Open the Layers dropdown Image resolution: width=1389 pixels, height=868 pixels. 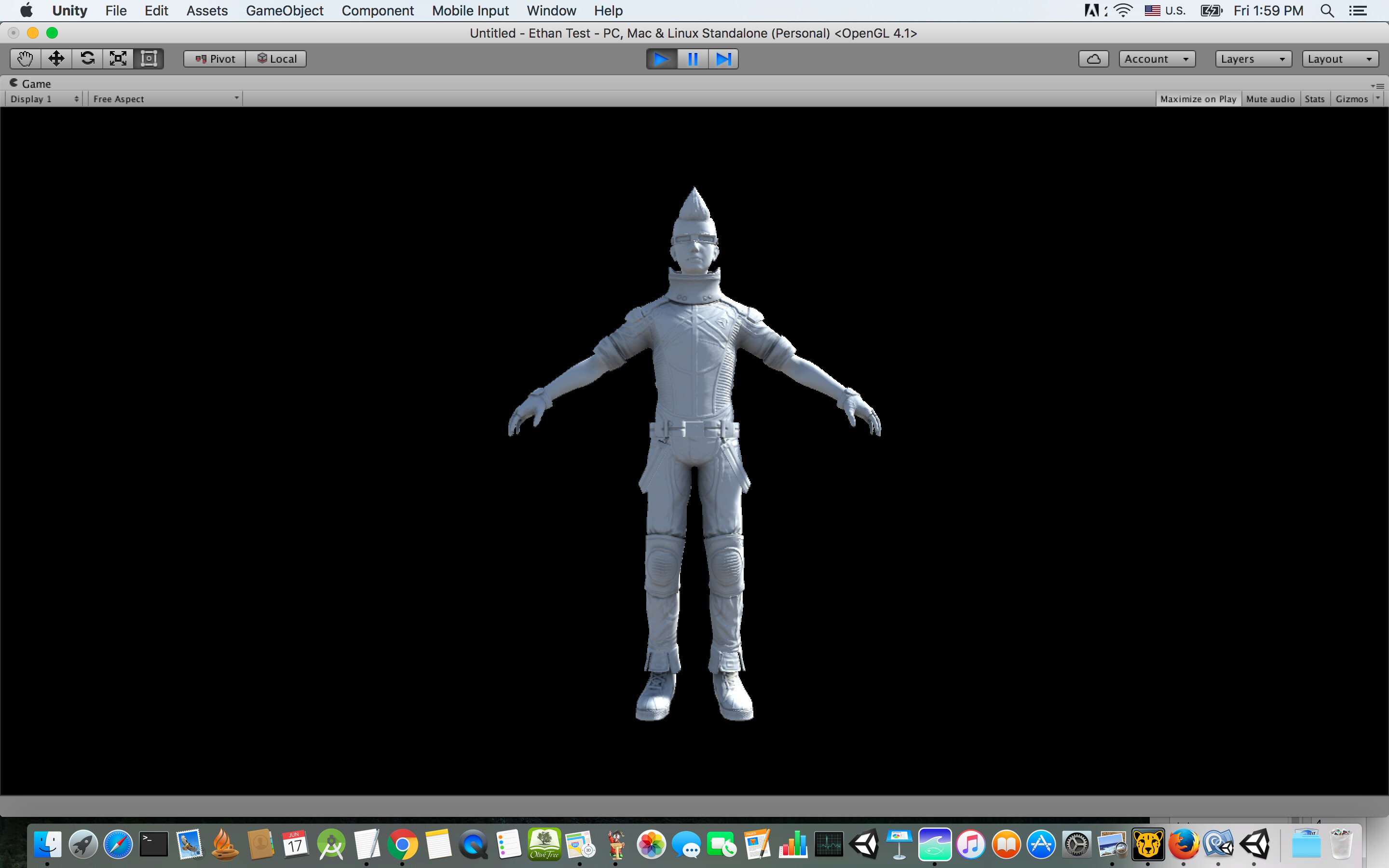1253,58
